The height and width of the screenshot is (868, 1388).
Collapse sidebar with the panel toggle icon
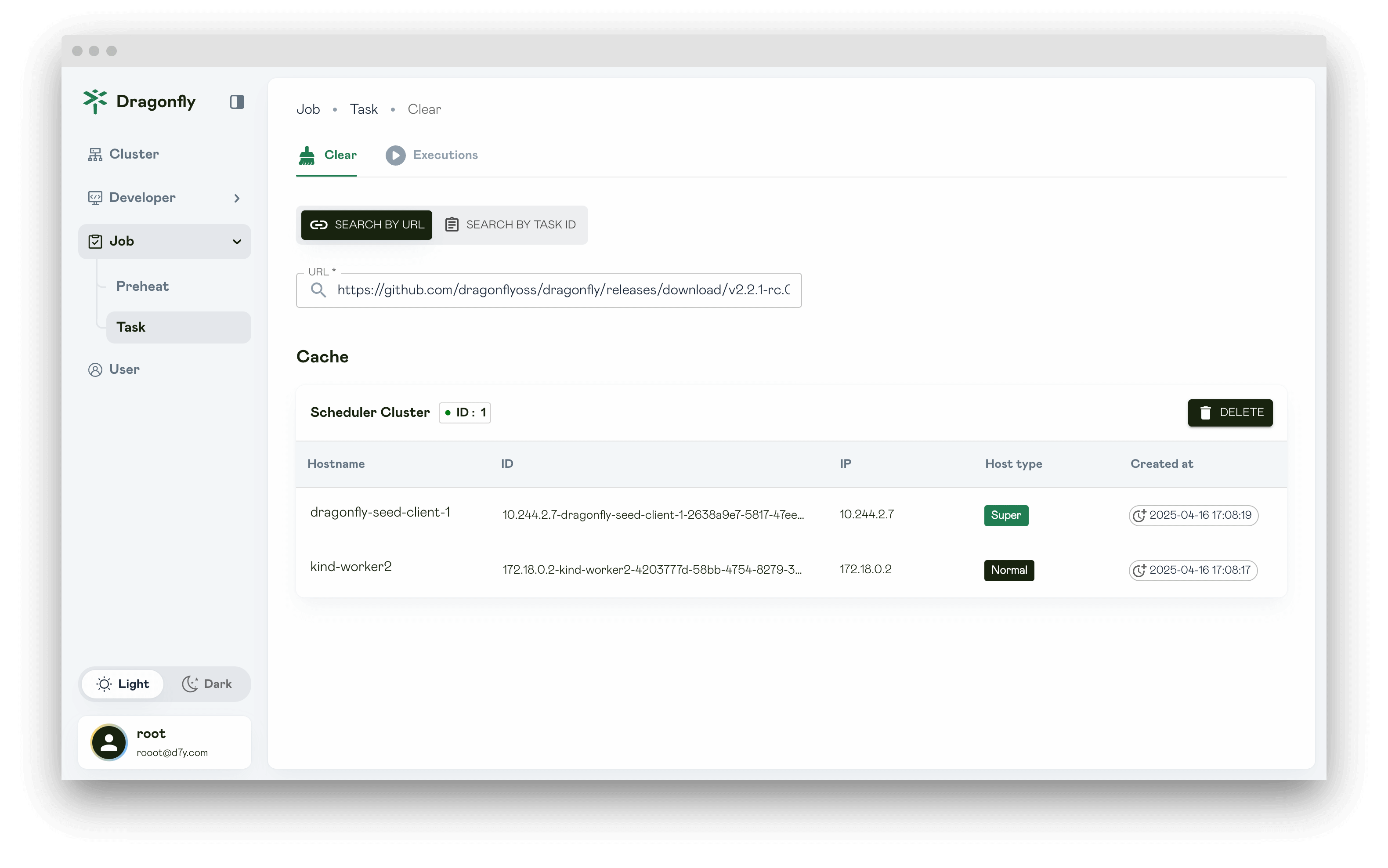(237, 101)
